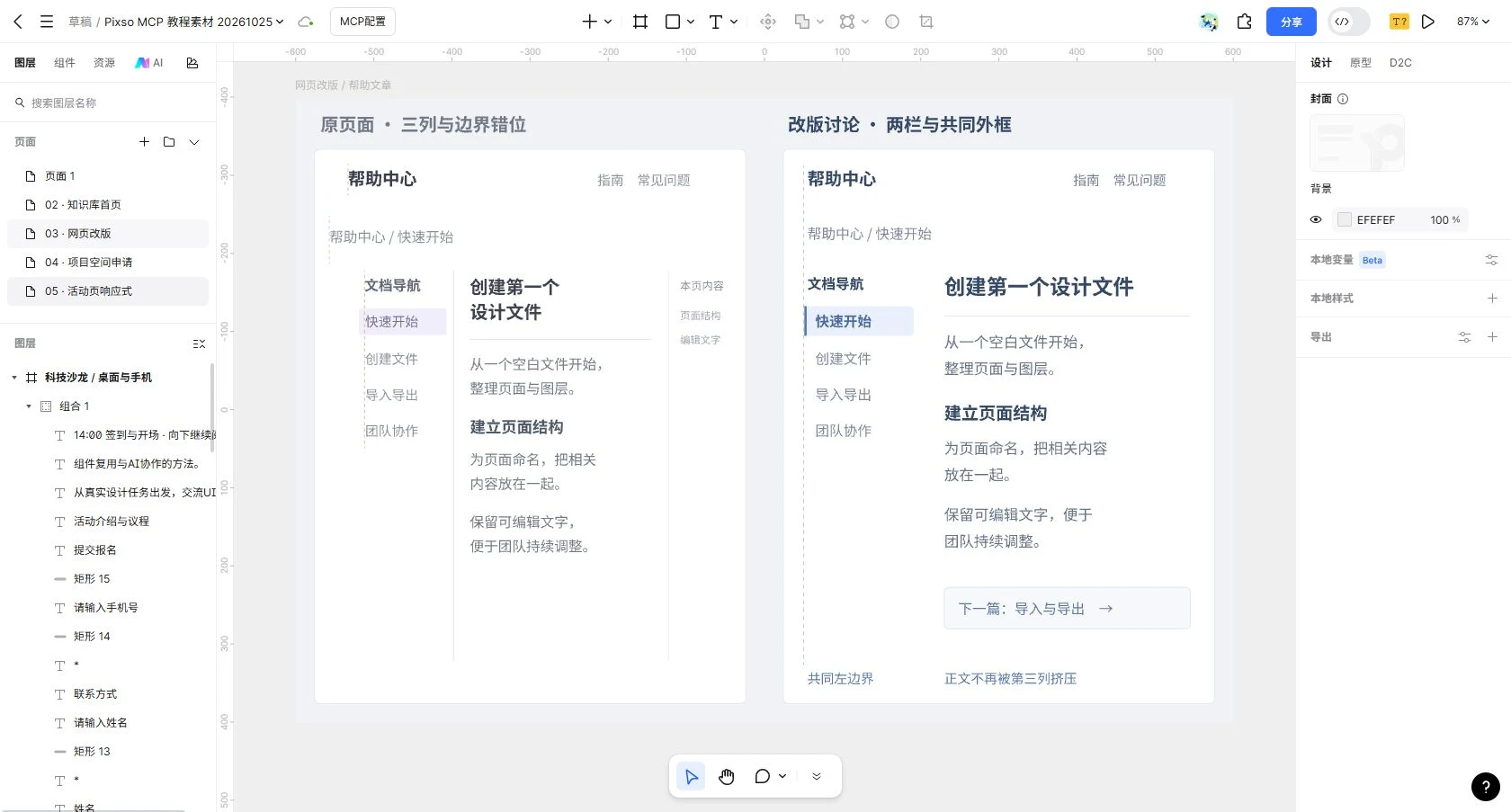This screenshot has height=812, width=1511.
Task: Open the plugins puzzle icon
Action: tap(1245, 22)
